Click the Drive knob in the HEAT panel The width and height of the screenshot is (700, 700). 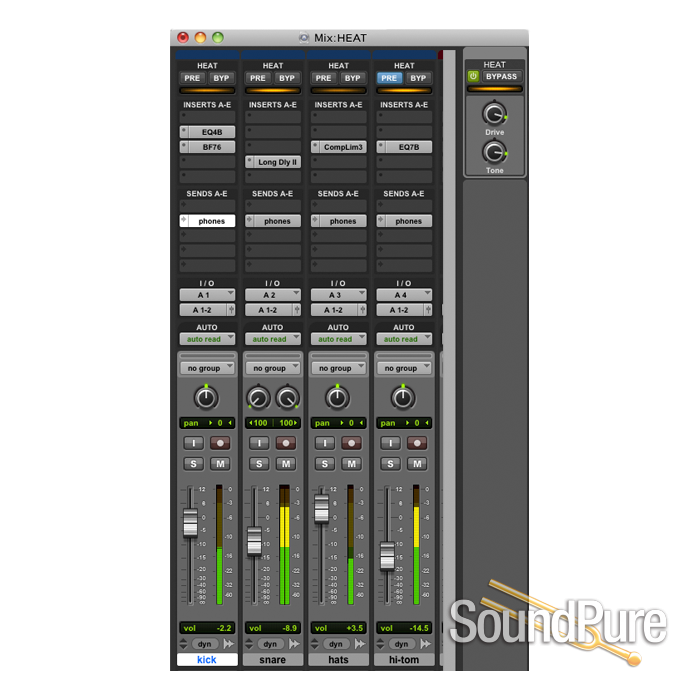[x=494, y=114]
